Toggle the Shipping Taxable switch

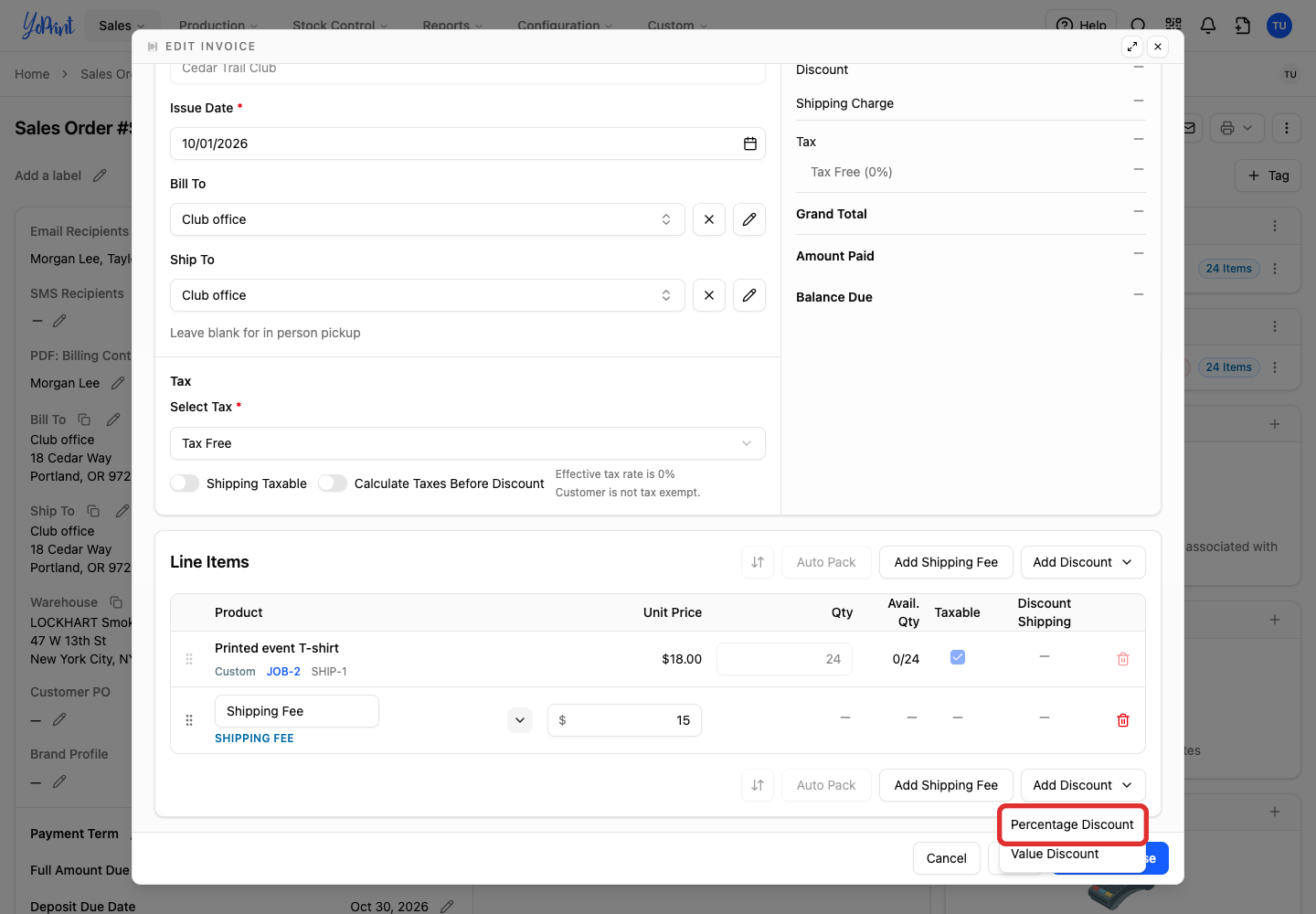tap(185, 484)
